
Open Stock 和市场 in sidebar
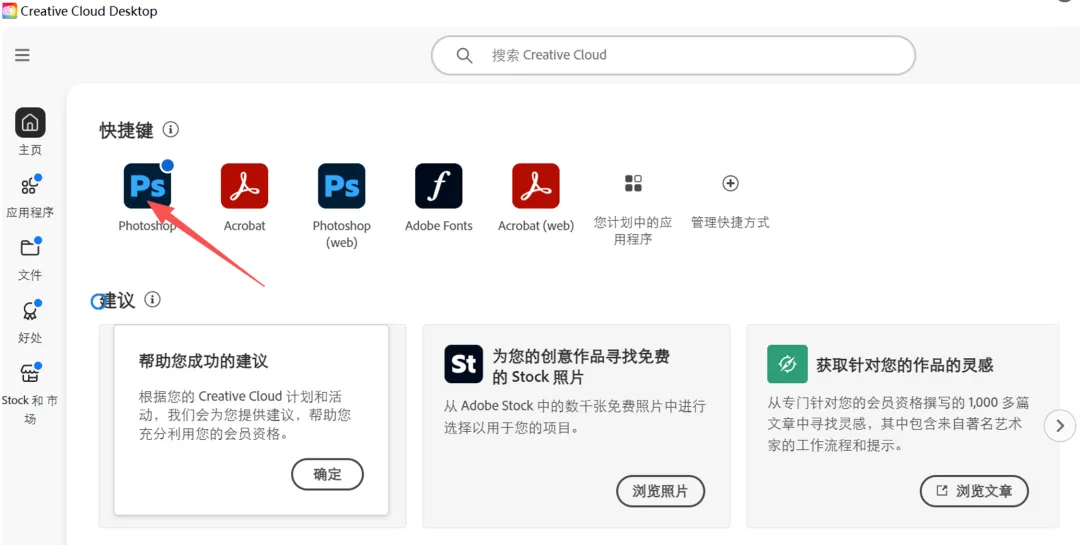pos(30,373)
